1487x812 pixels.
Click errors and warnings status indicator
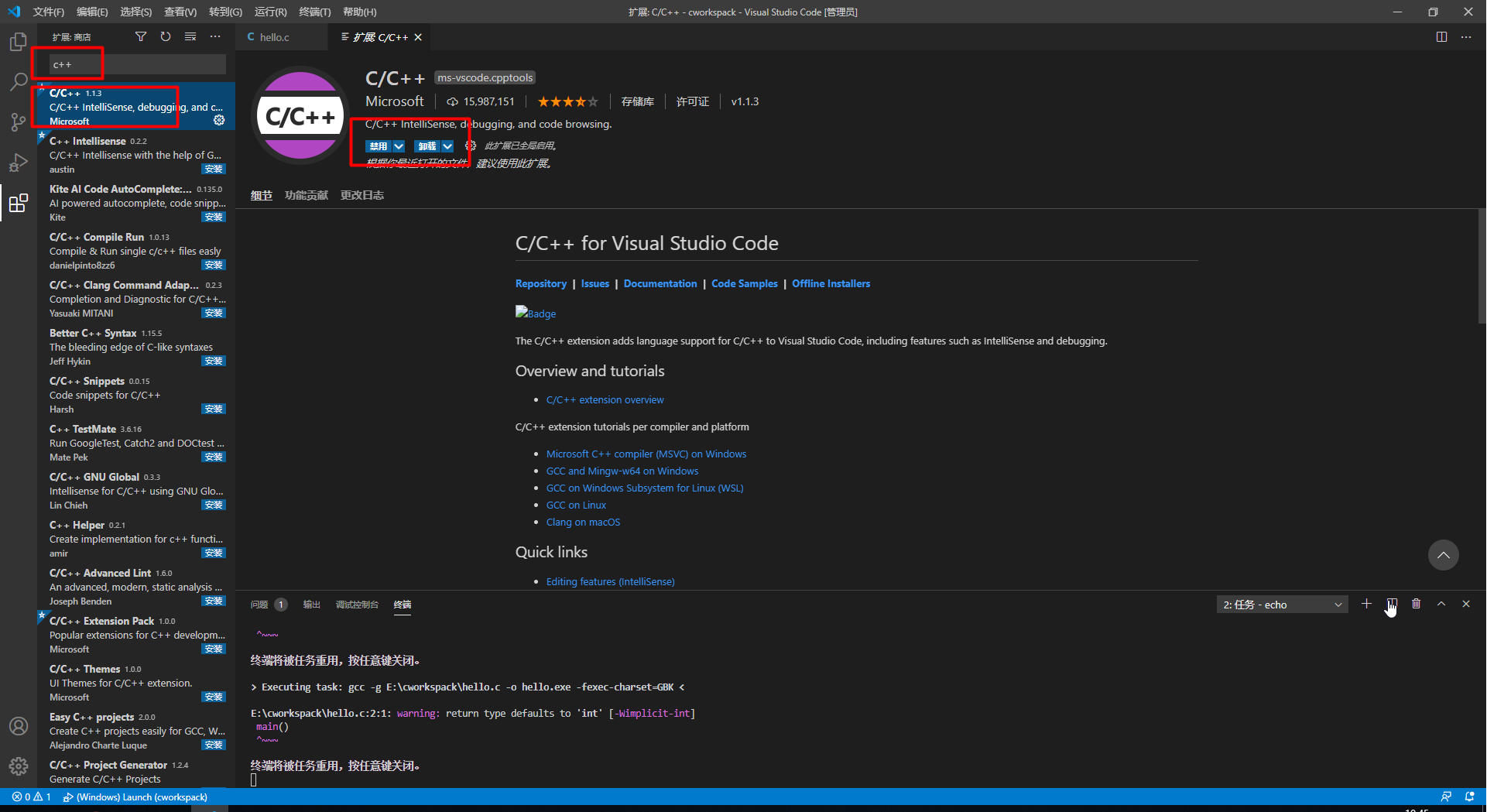click(32, 797)
